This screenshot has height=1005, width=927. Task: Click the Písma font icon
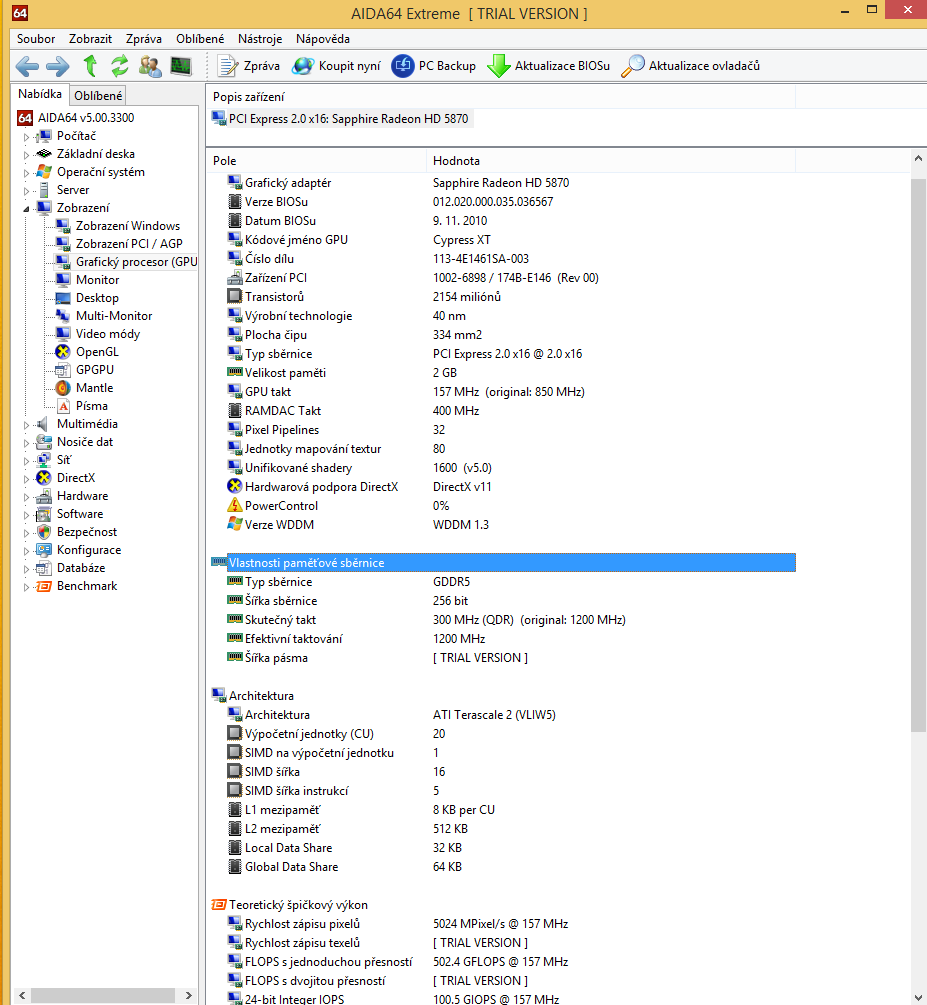point(63,406)
